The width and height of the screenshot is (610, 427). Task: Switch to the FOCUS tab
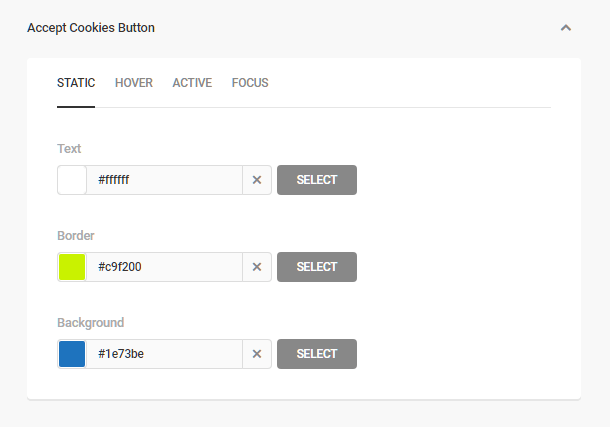(250, 83)
